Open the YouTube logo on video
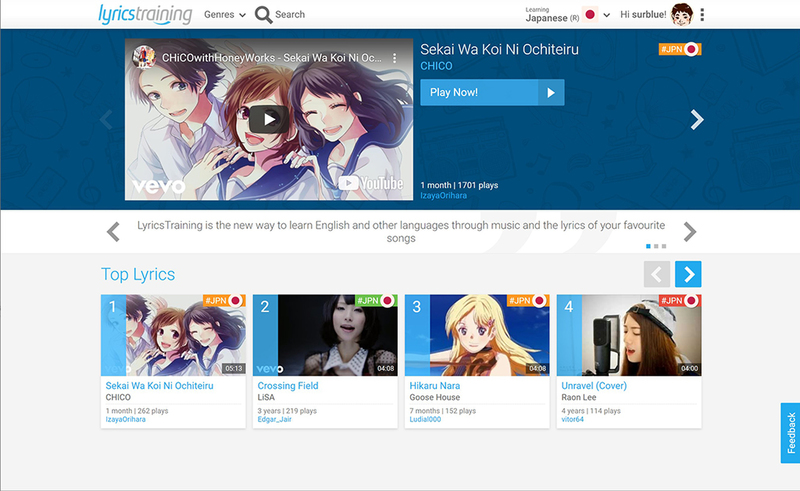The width and height of the screenshot is (800, 491). (371, 183)
